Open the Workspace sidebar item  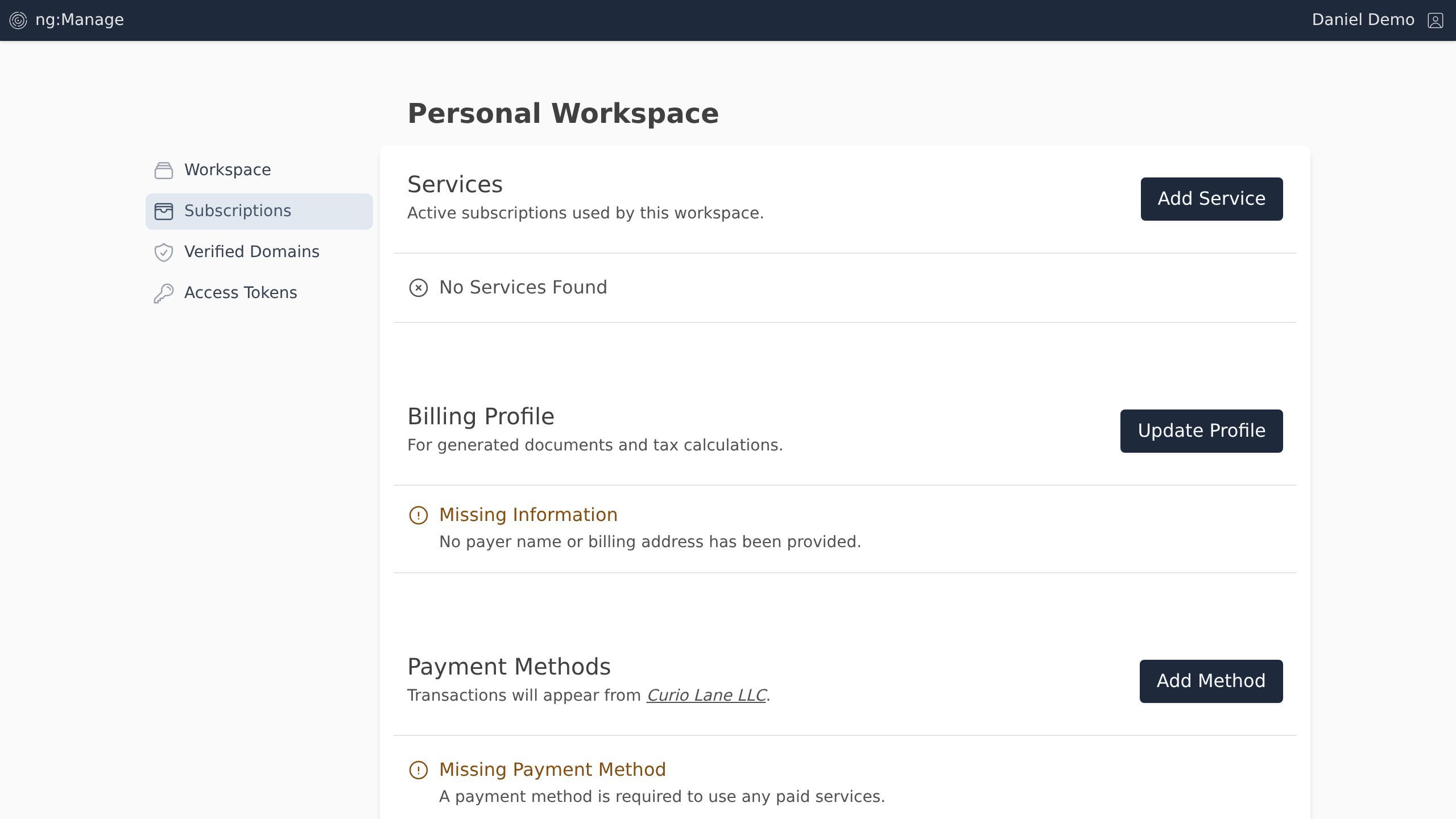[227, 170]
